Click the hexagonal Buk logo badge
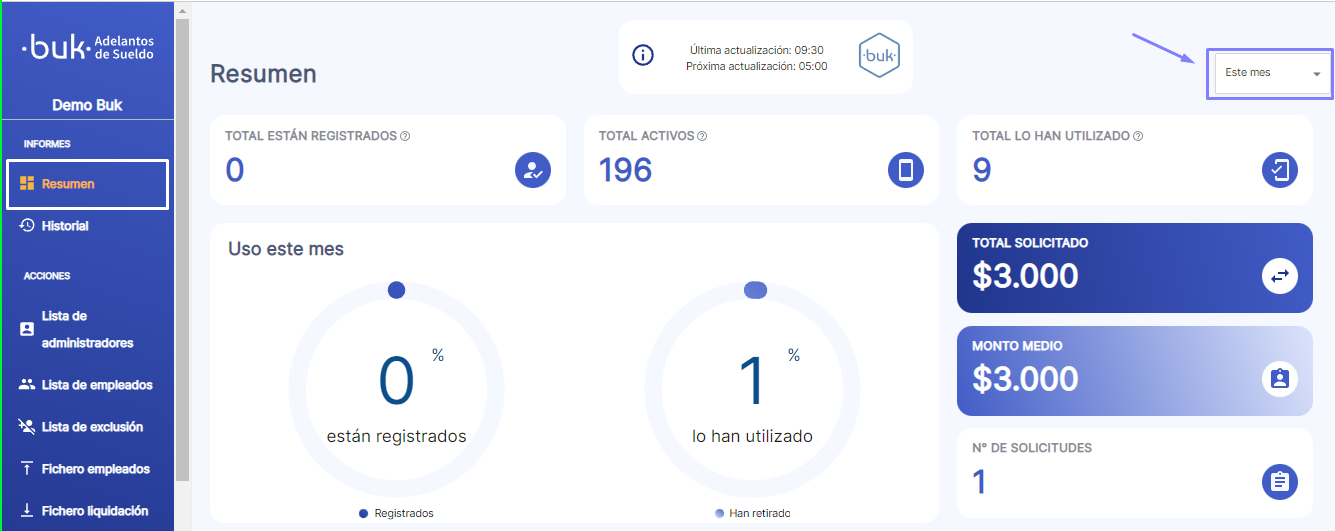 click(879, 57)
